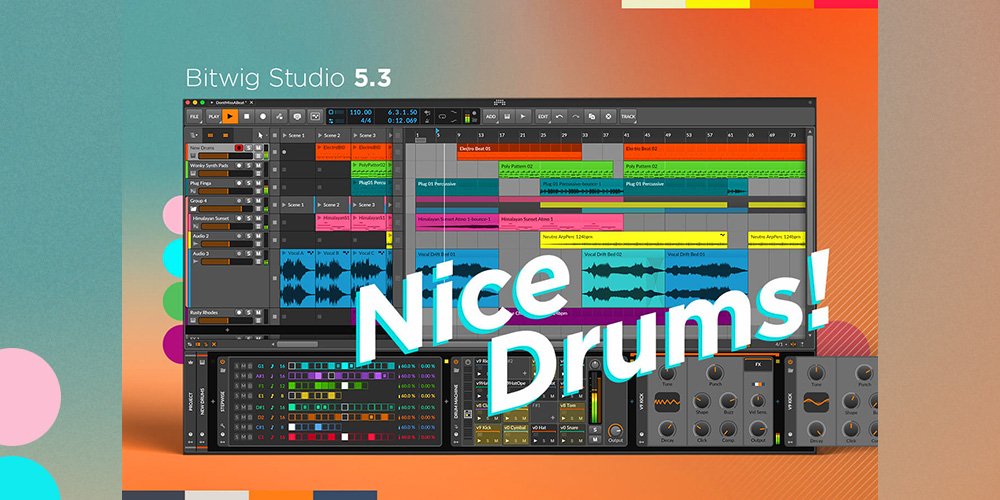Collapse the Group 4 folder icon
This screenshot has height=500, width=1000.
point(193,209)
